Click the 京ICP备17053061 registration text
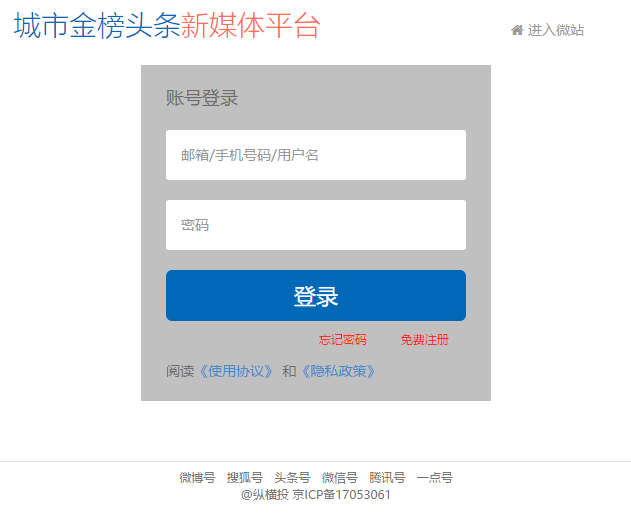631x515 pixels. coord(341,494)
